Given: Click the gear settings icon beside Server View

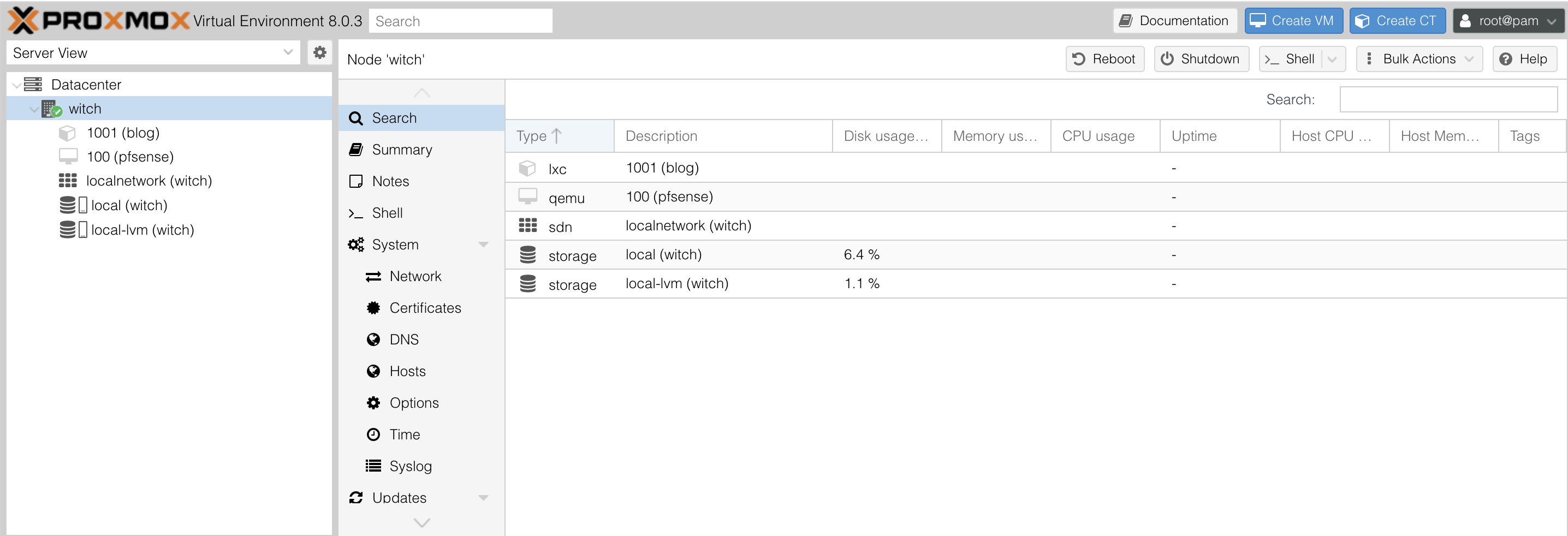Looking at the screenshot, I should coord(319,53).
